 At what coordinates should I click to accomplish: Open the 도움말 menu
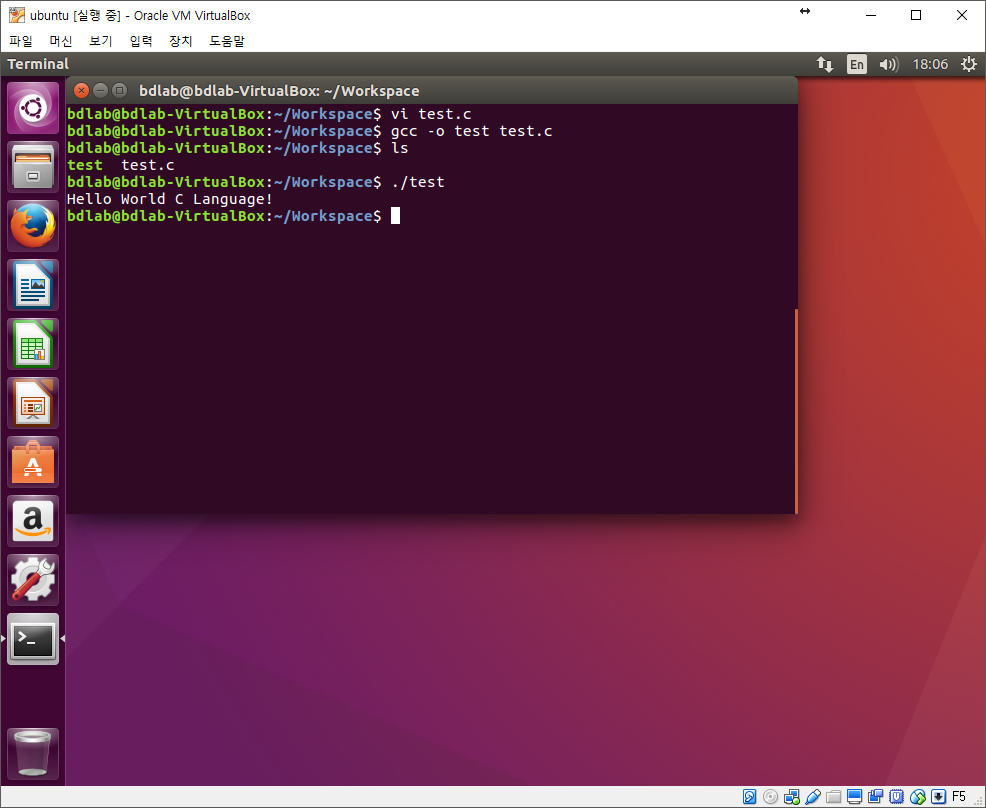coord(226,41)
